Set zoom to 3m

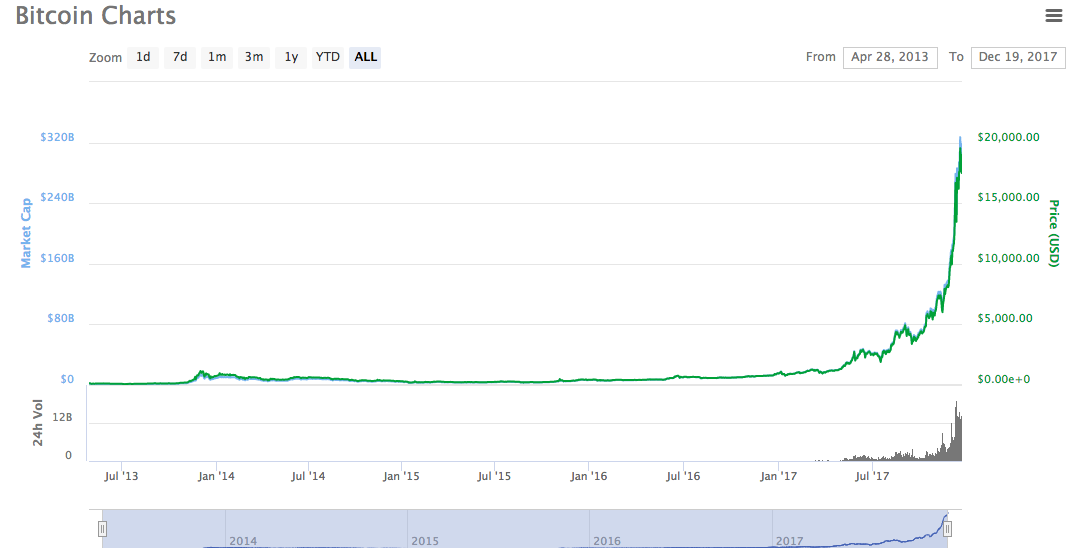(254, 57)
